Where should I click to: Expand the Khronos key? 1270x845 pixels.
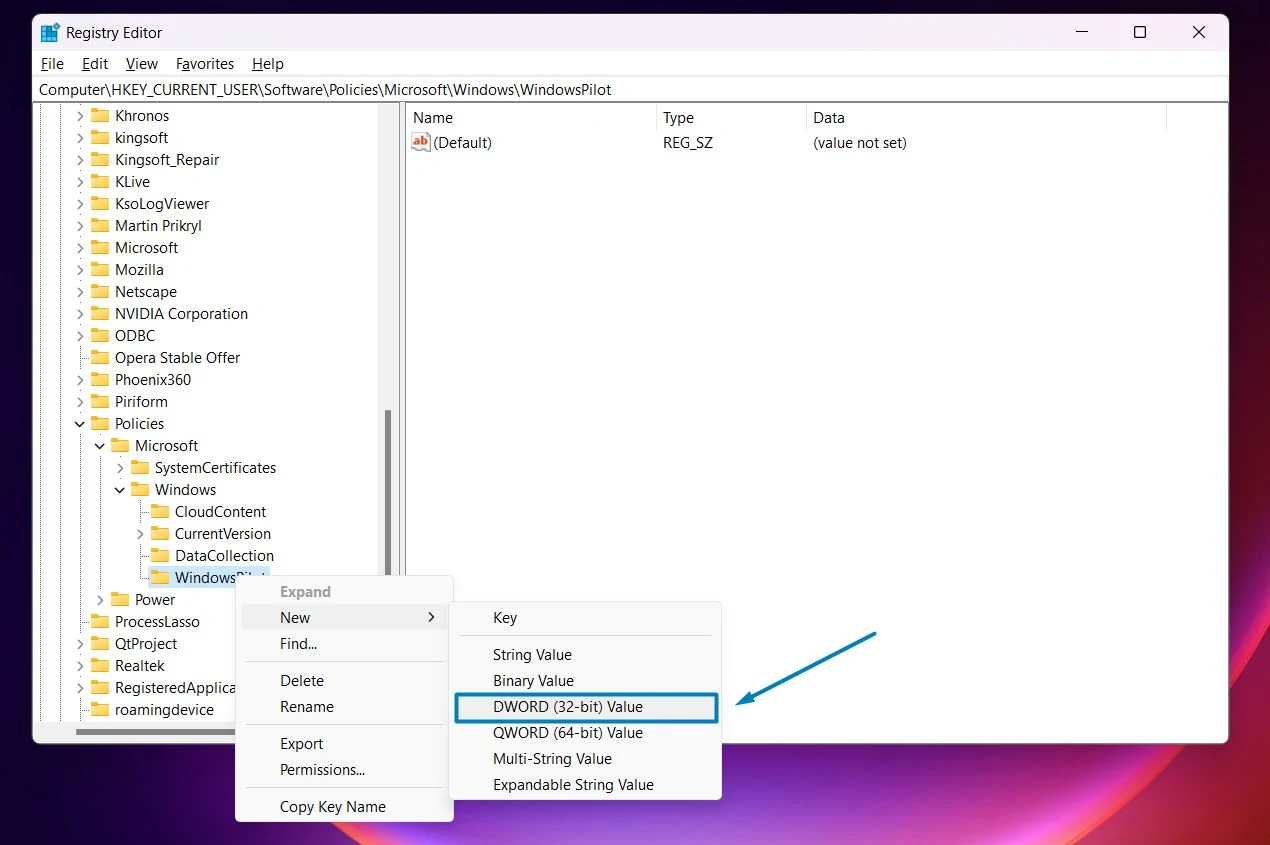click(x=80, y=115)
